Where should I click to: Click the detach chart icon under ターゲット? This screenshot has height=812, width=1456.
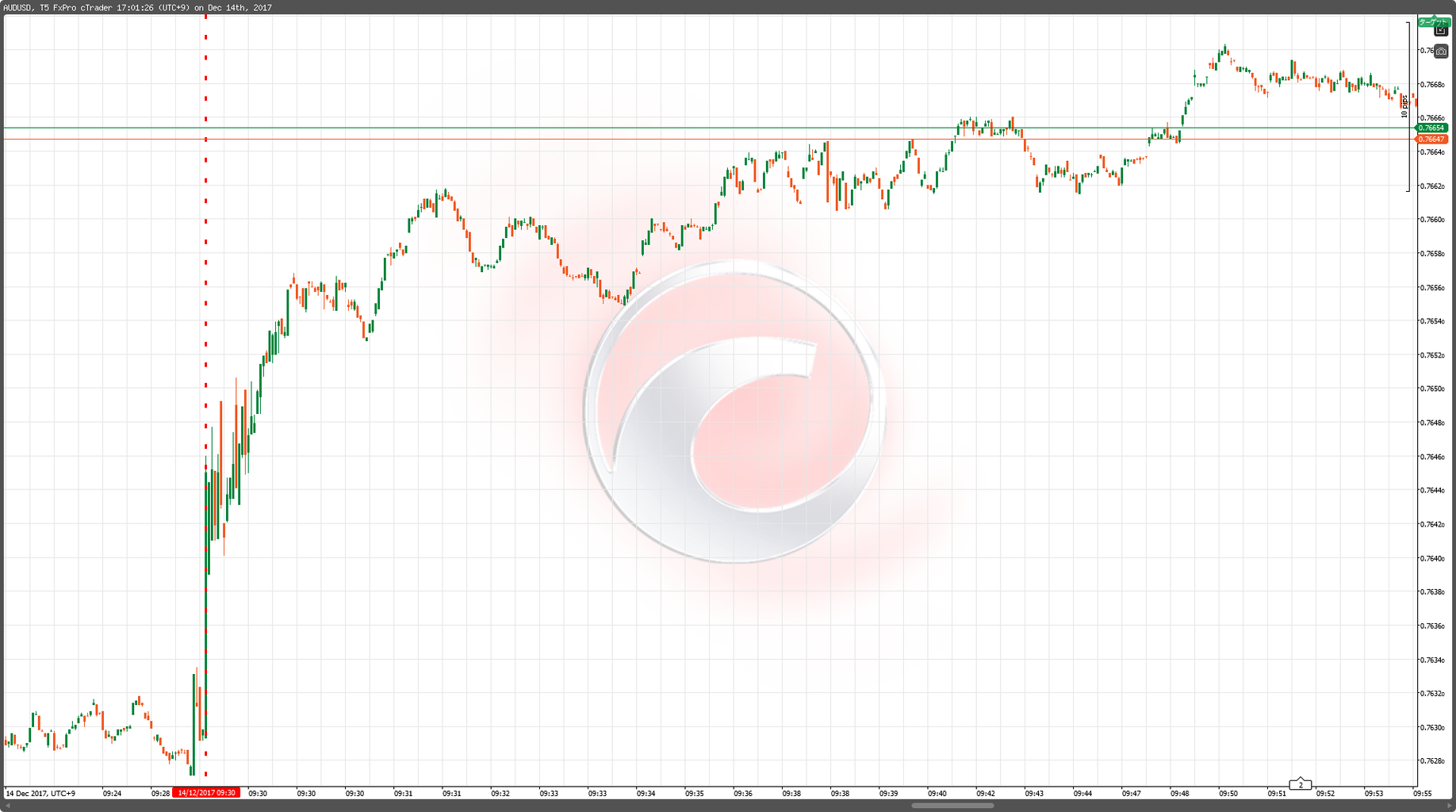tap(1441, 31)
